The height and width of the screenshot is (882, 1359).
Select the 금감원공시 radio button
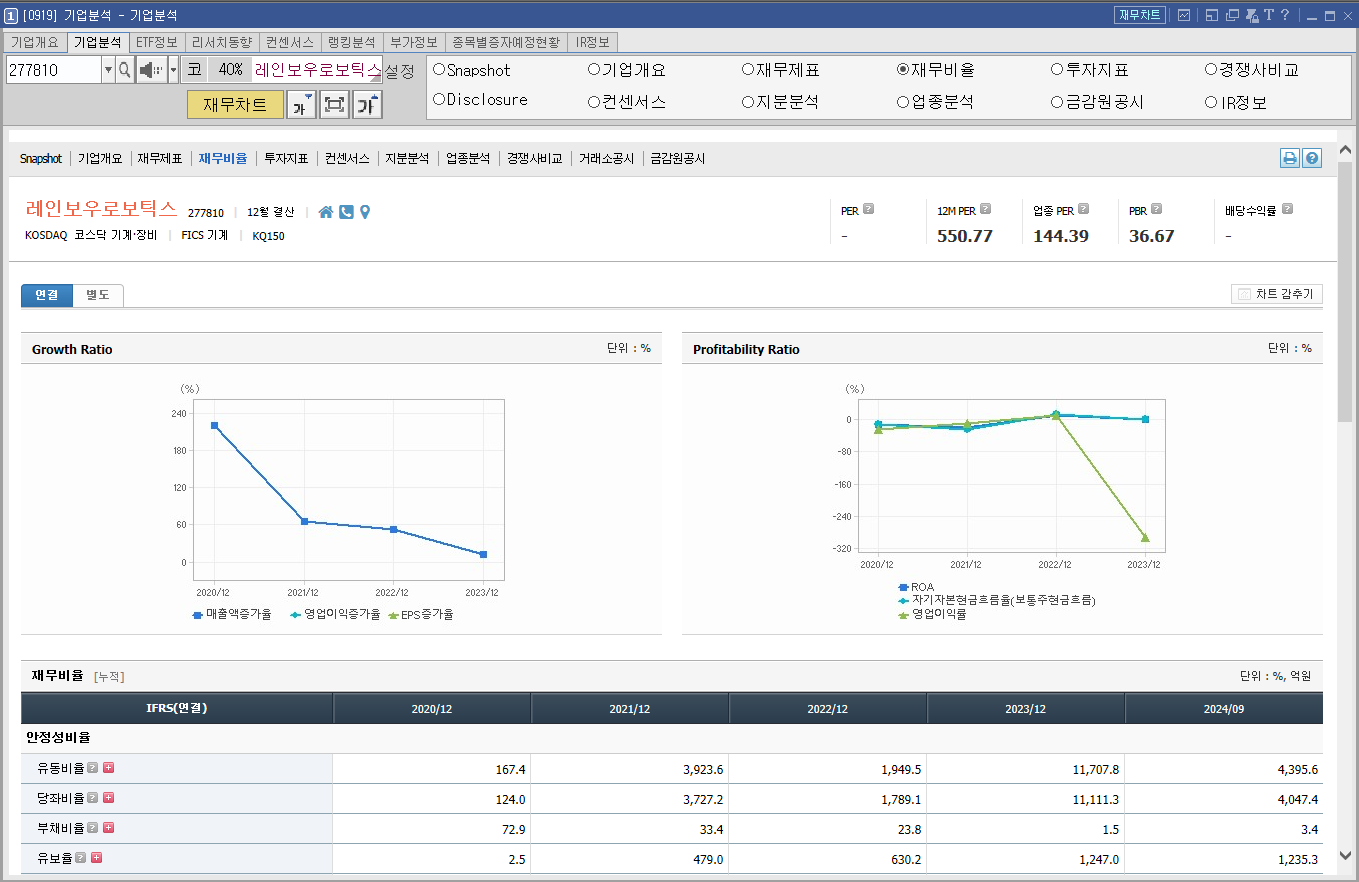click(x=1057, y=102)
